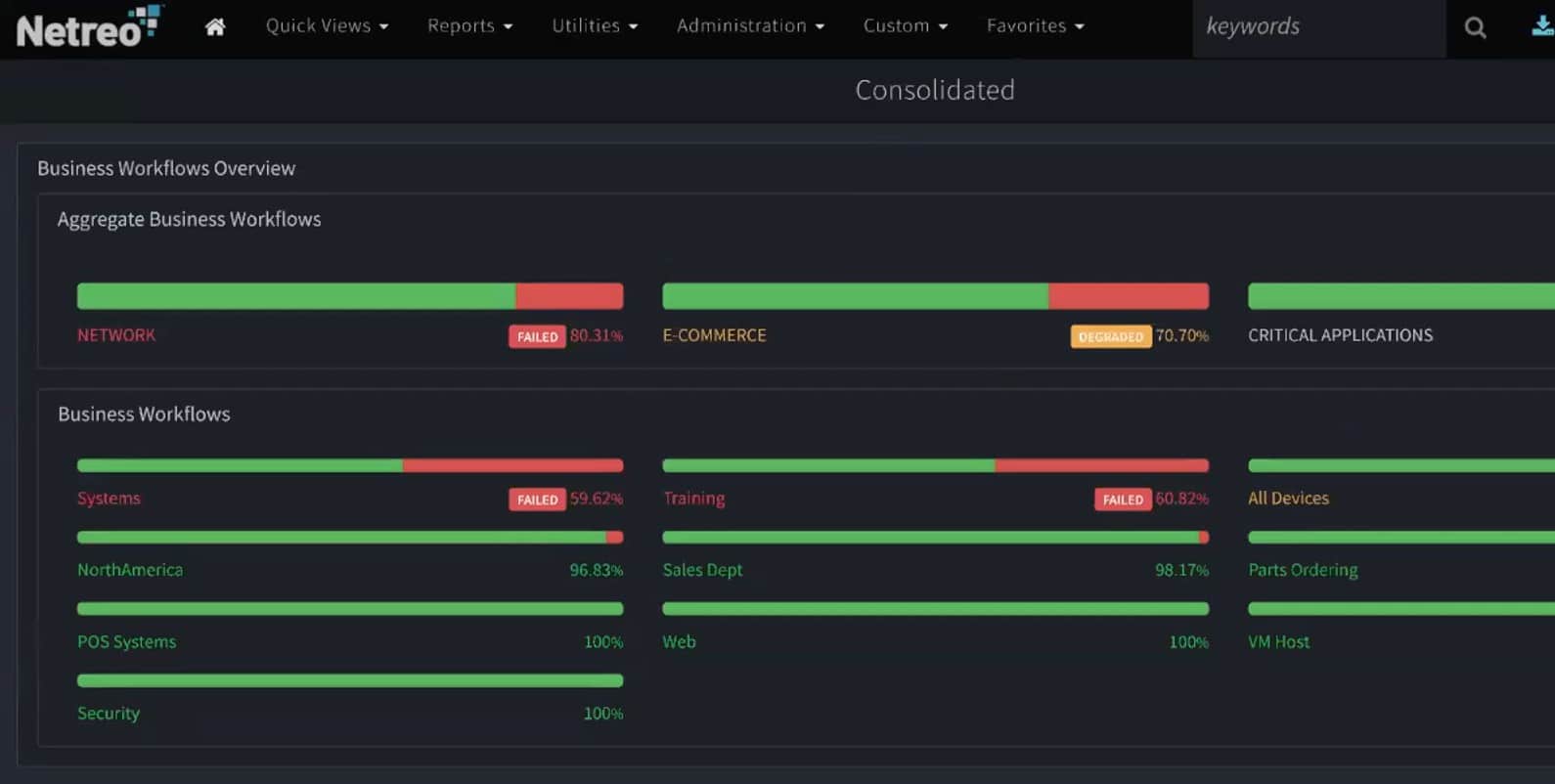Open the Web workflow
This screenshot has width=1555, height=784.
tap(679, 642)
